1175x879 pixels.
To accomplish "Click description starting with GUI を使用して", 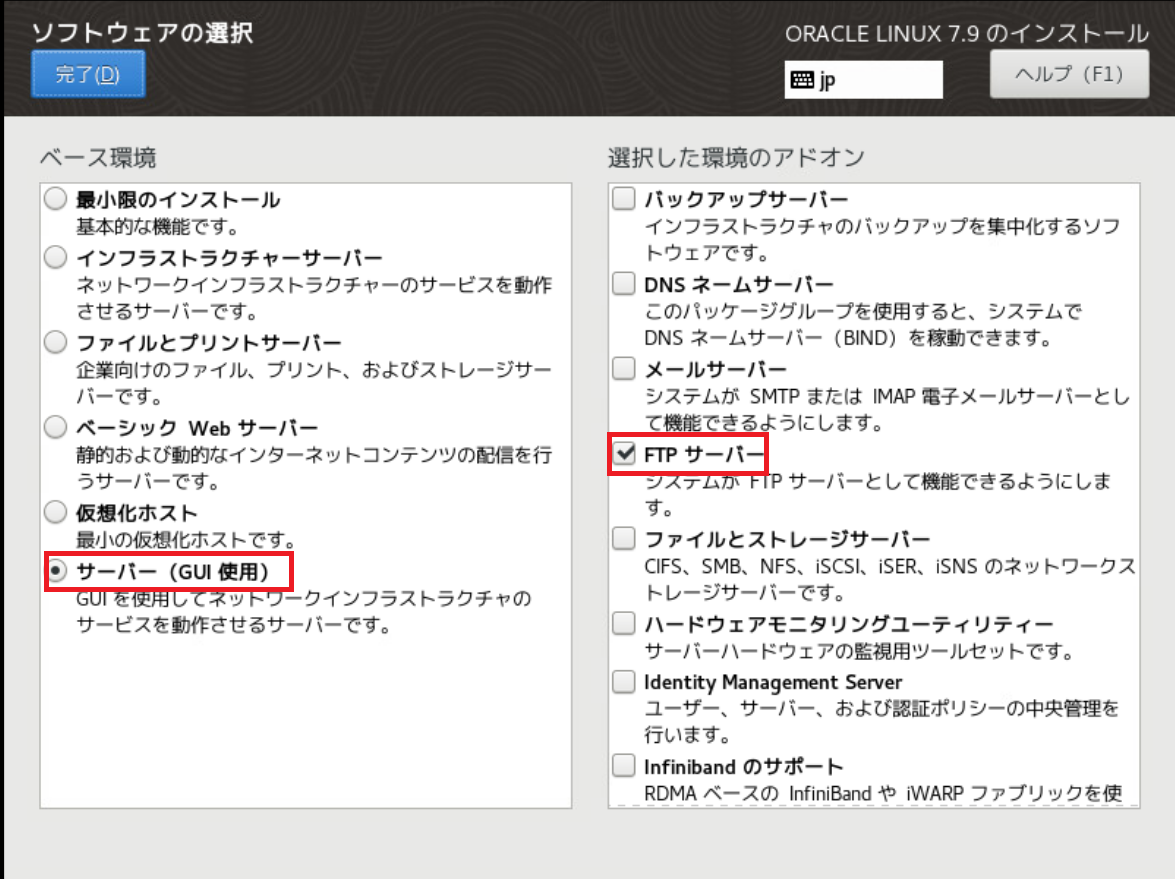I will pyautogui.click(x=304, y=611).
